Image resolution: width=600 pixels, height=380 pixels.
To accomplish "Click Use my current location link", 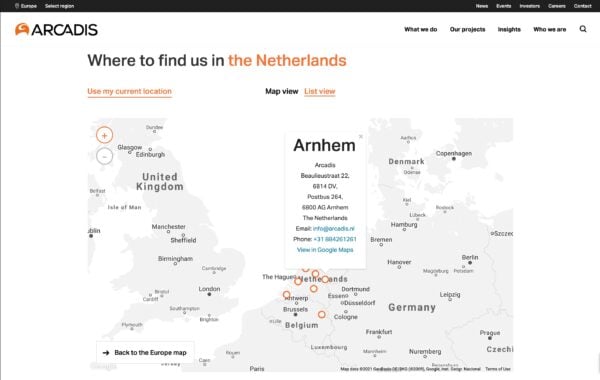I will (129, 91).
